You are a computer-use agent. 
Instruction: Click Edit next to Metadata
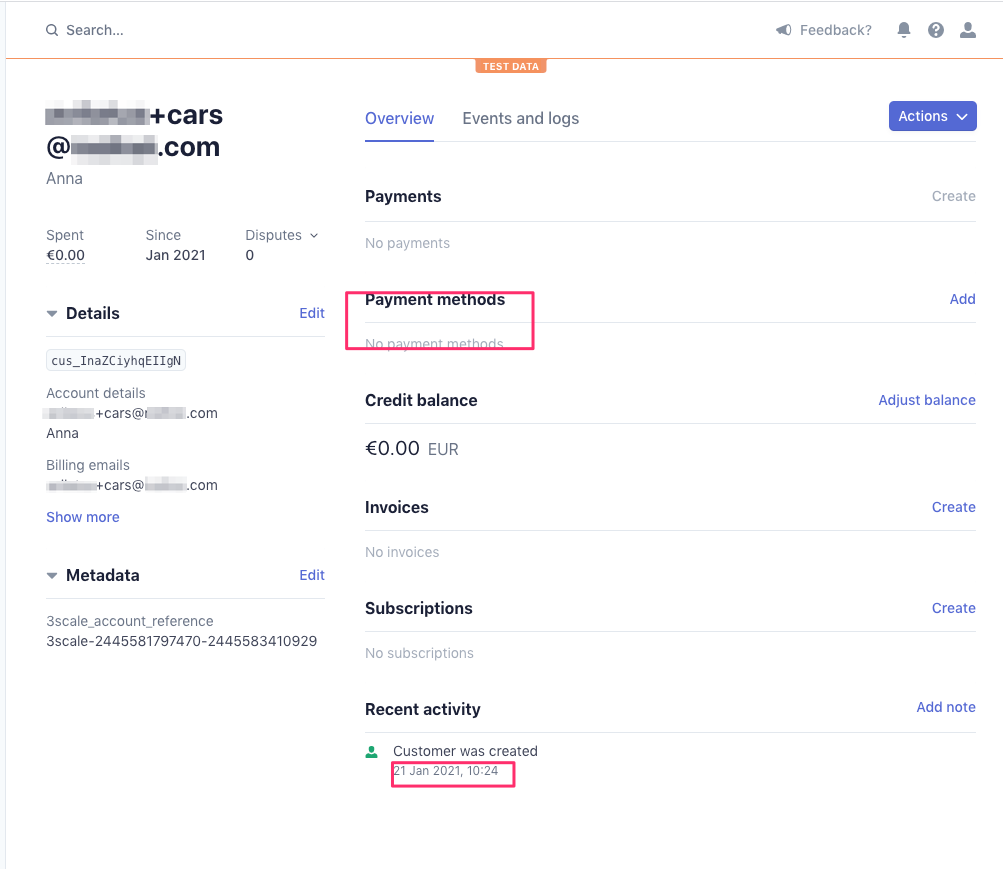pyautogui.click(x=312, y=575)
